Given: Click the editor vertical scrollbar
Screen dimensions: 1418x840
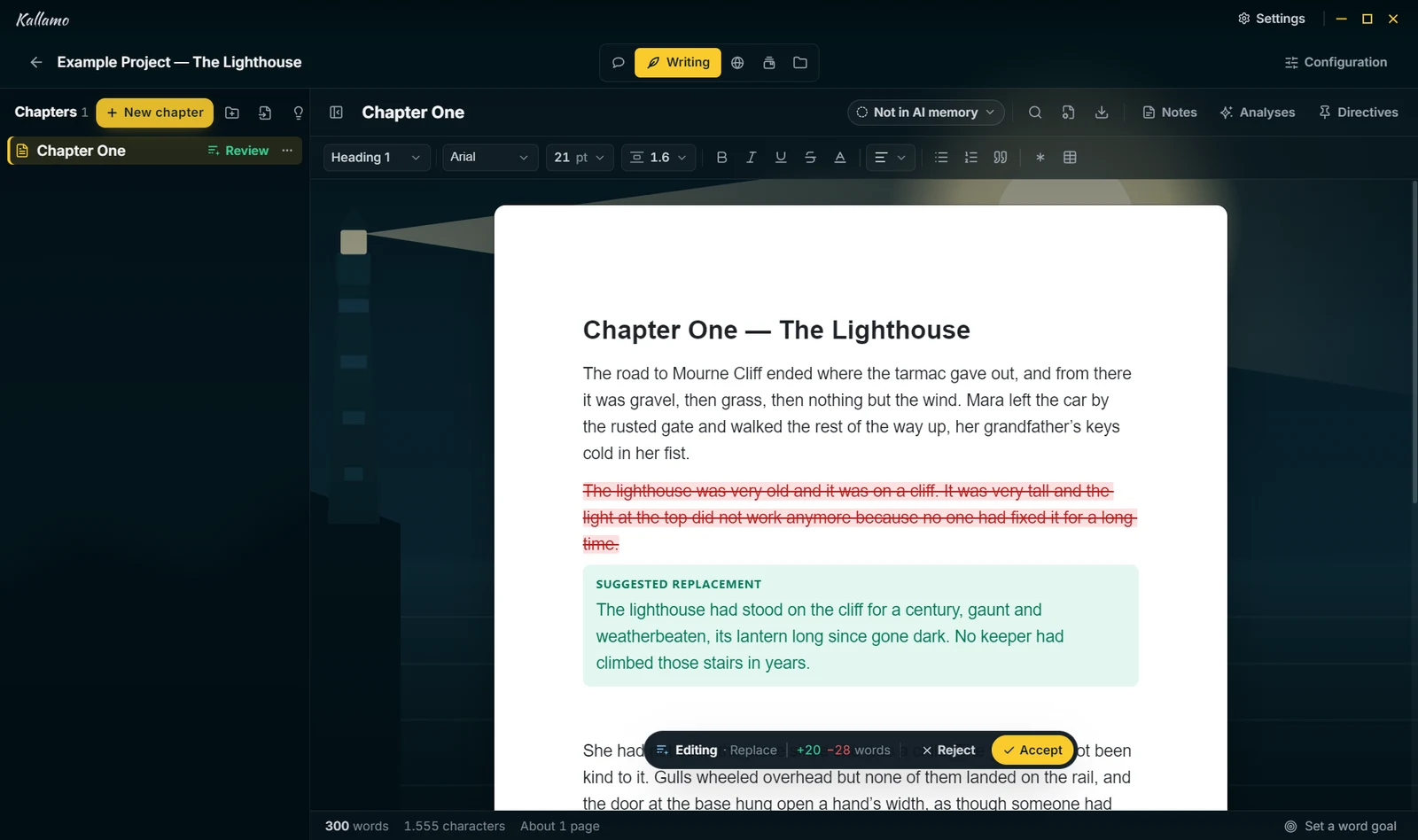Looking at the screenshot, I should 1414,344.
